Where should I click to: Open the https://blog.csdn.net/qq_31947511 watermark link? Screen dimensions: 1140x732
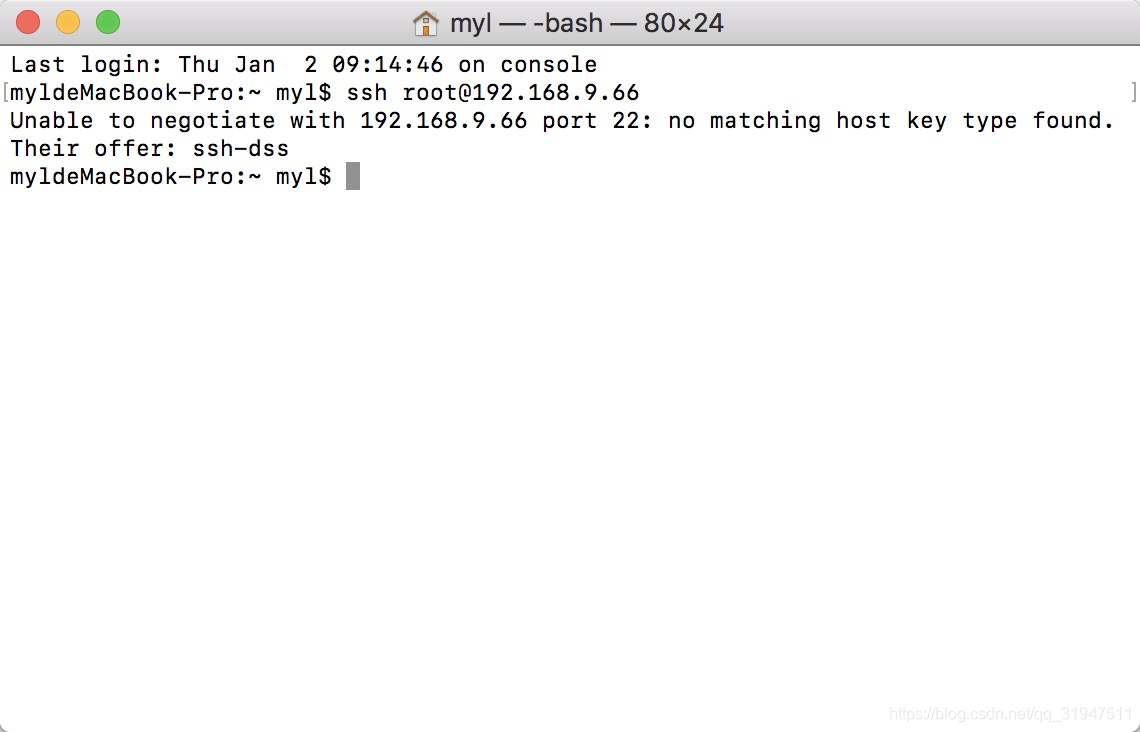(1010, 716)
